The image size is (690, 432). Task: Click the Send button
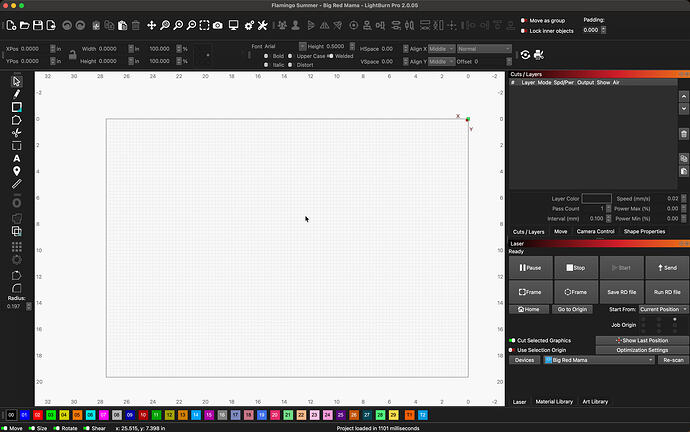coord(667,267)
